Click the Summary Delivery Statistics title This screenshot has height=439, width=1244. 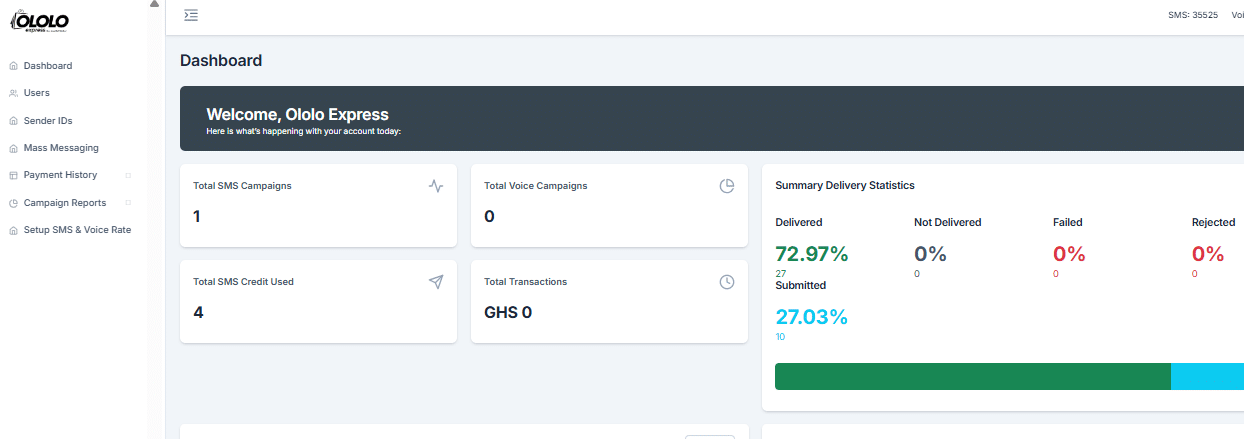click(x=845, y=185)
